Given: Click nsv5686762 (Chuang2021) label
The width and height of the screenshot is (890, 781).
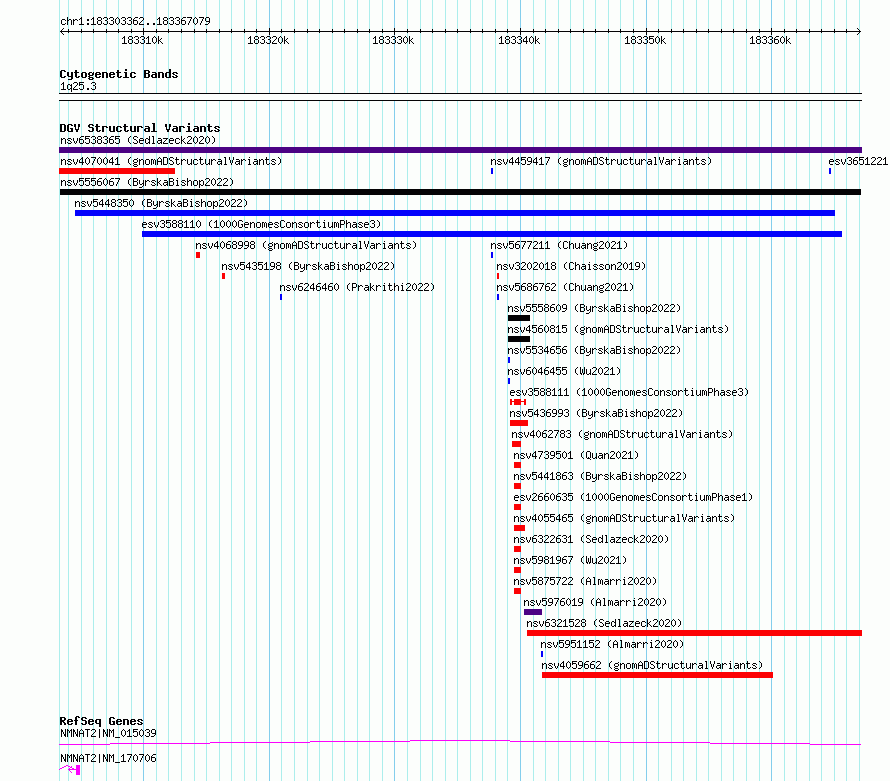Looking at the screenshot, I should [565, 287].
